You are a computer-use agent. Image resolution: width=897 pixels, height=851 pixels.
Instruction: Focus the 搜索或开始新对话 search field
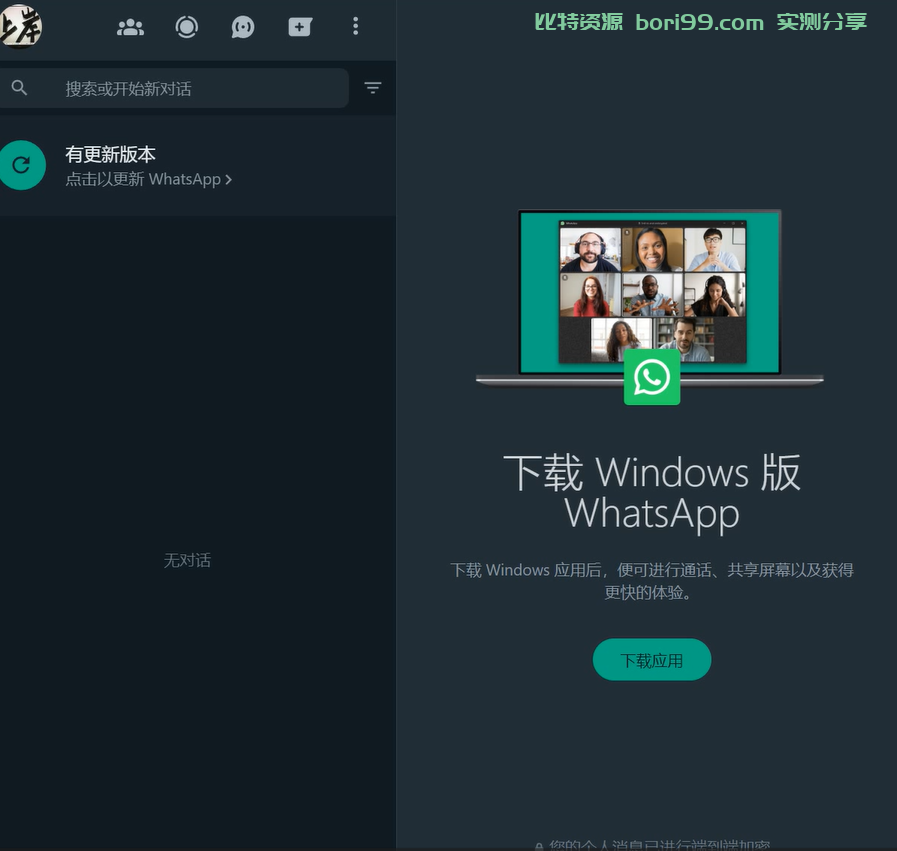click(x=172, y=88)
